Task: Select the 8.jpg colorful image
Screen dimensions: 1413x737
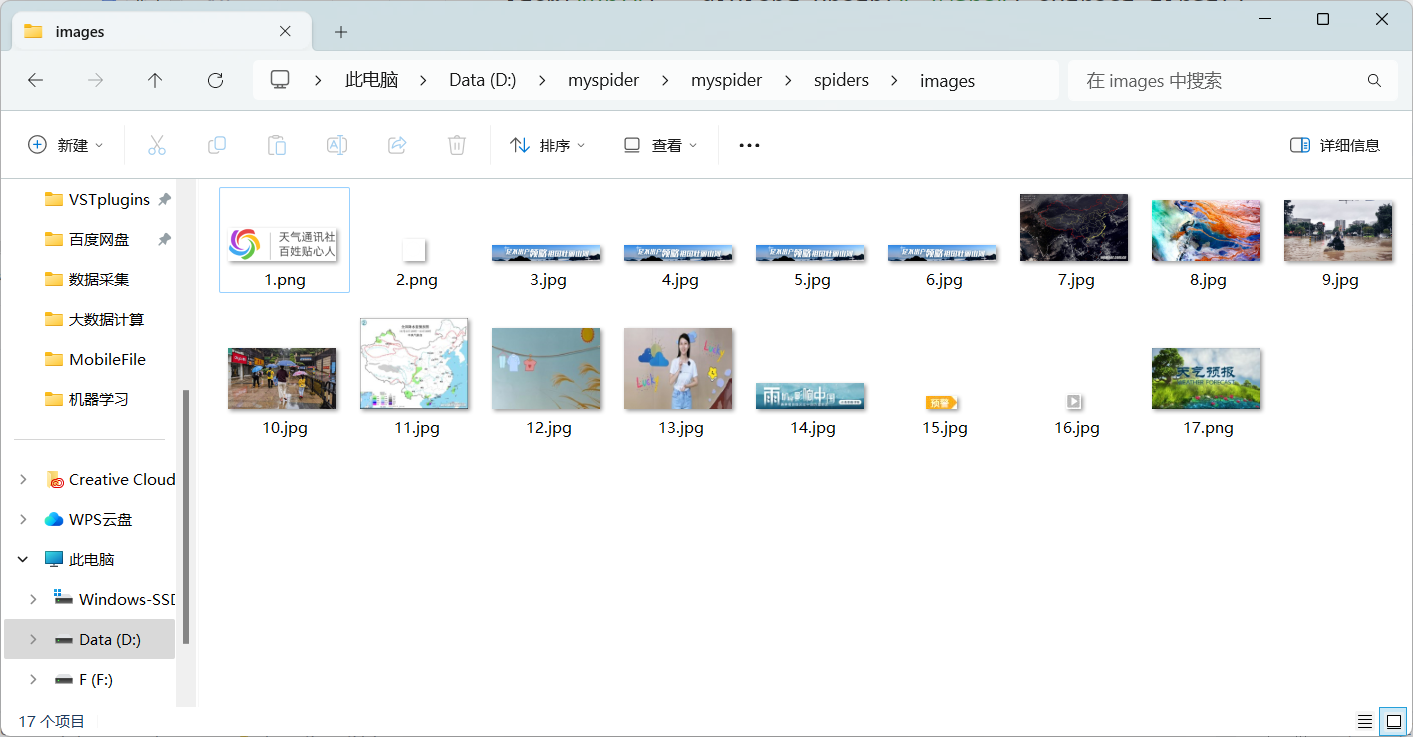Action: tap(1207, 231)
